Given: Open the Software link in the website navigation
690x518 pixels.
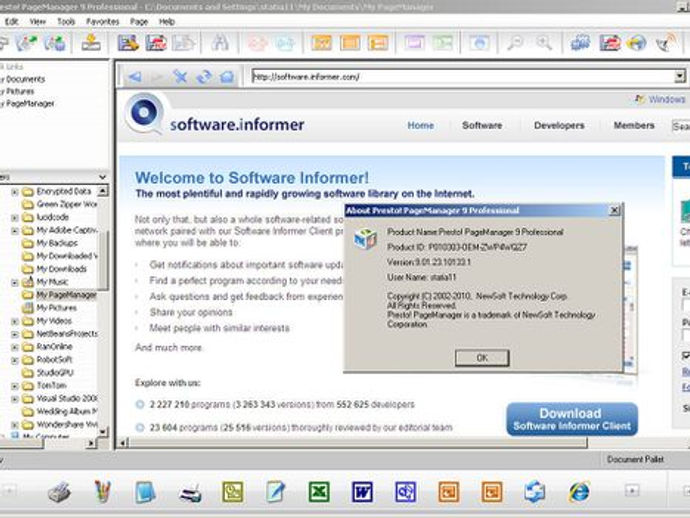Looking at the screenshot, I should click(x=482, y=125).
